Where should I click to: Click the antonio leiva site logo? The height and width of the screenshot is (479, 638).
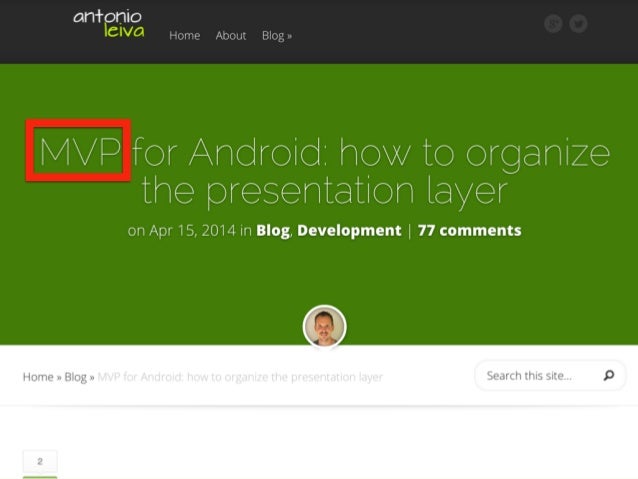point(109,24)
